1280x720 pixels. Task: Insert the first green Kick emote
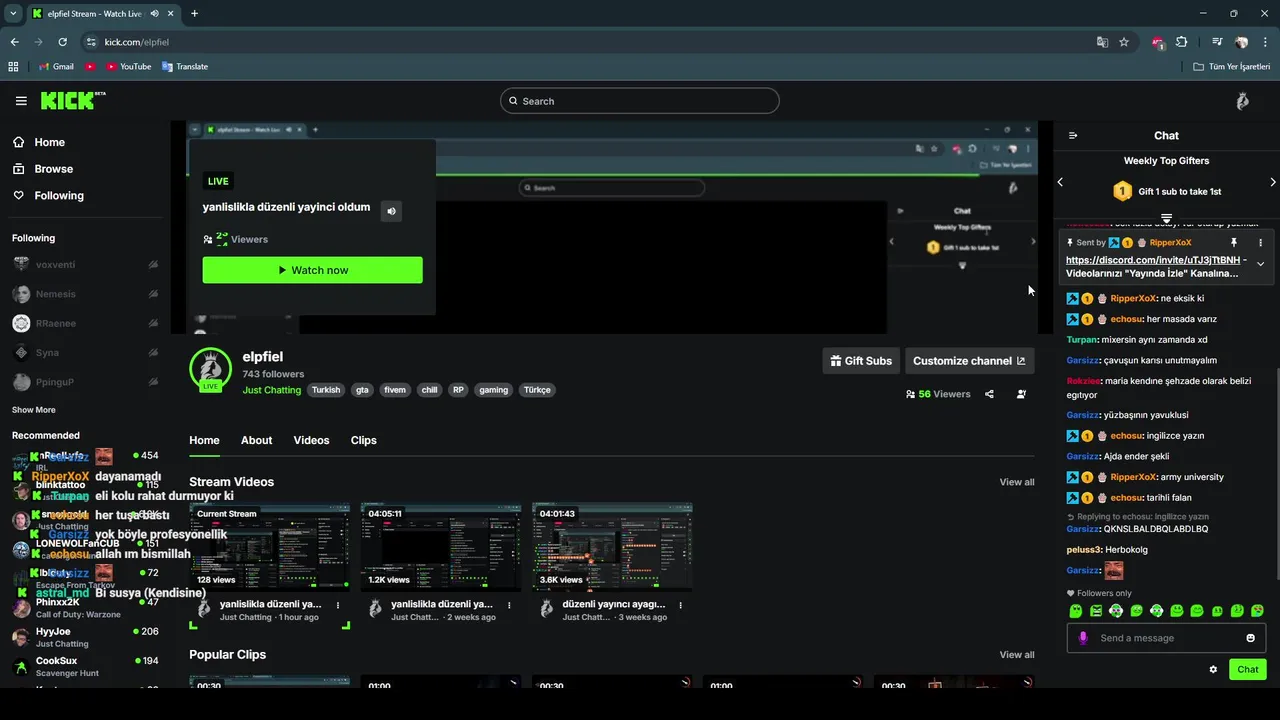1075,611
